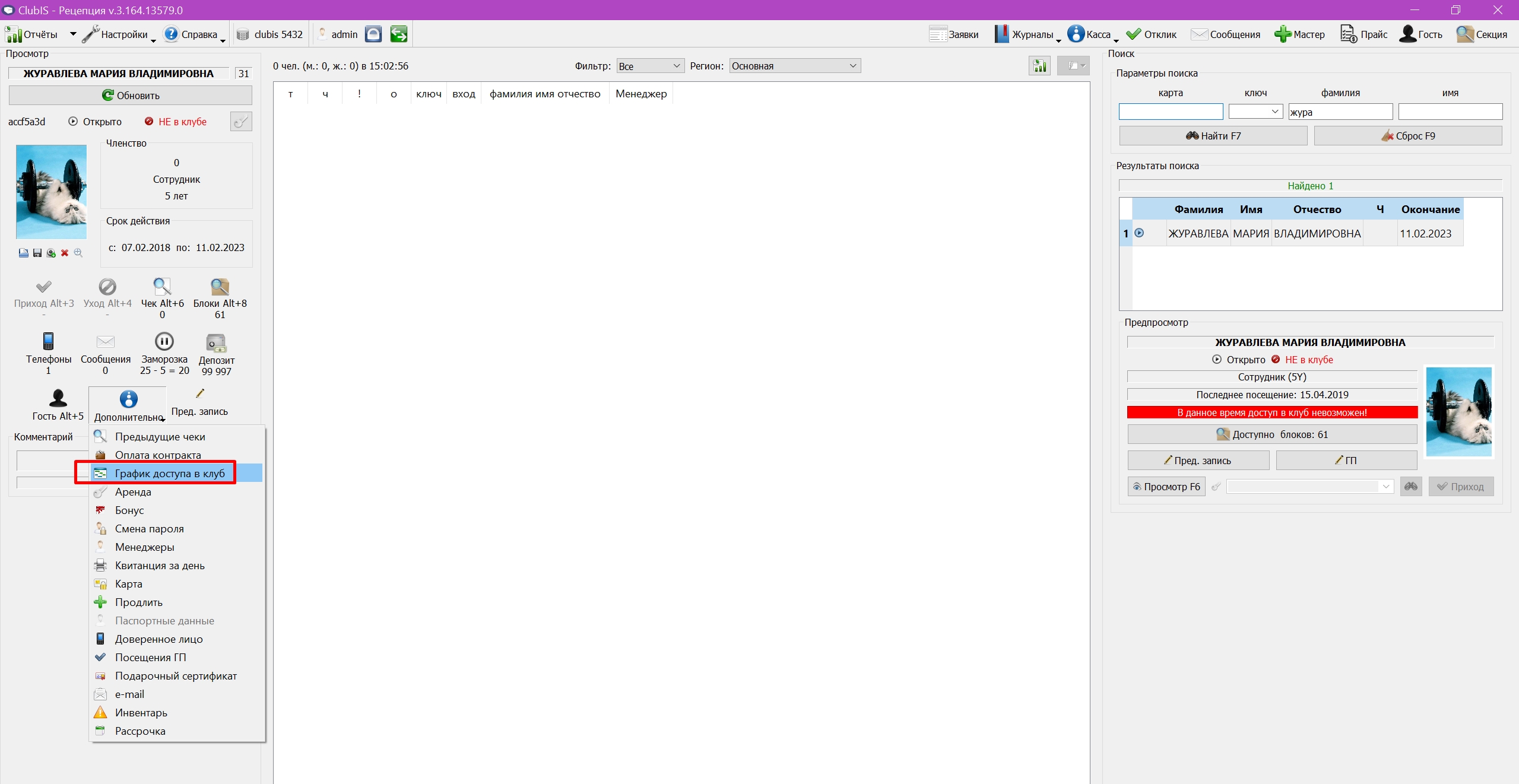Viewport: 1519px width, 784px height.
Task: Click the Доступно блоков: 61 button
Action: [x=1272, y=434]
